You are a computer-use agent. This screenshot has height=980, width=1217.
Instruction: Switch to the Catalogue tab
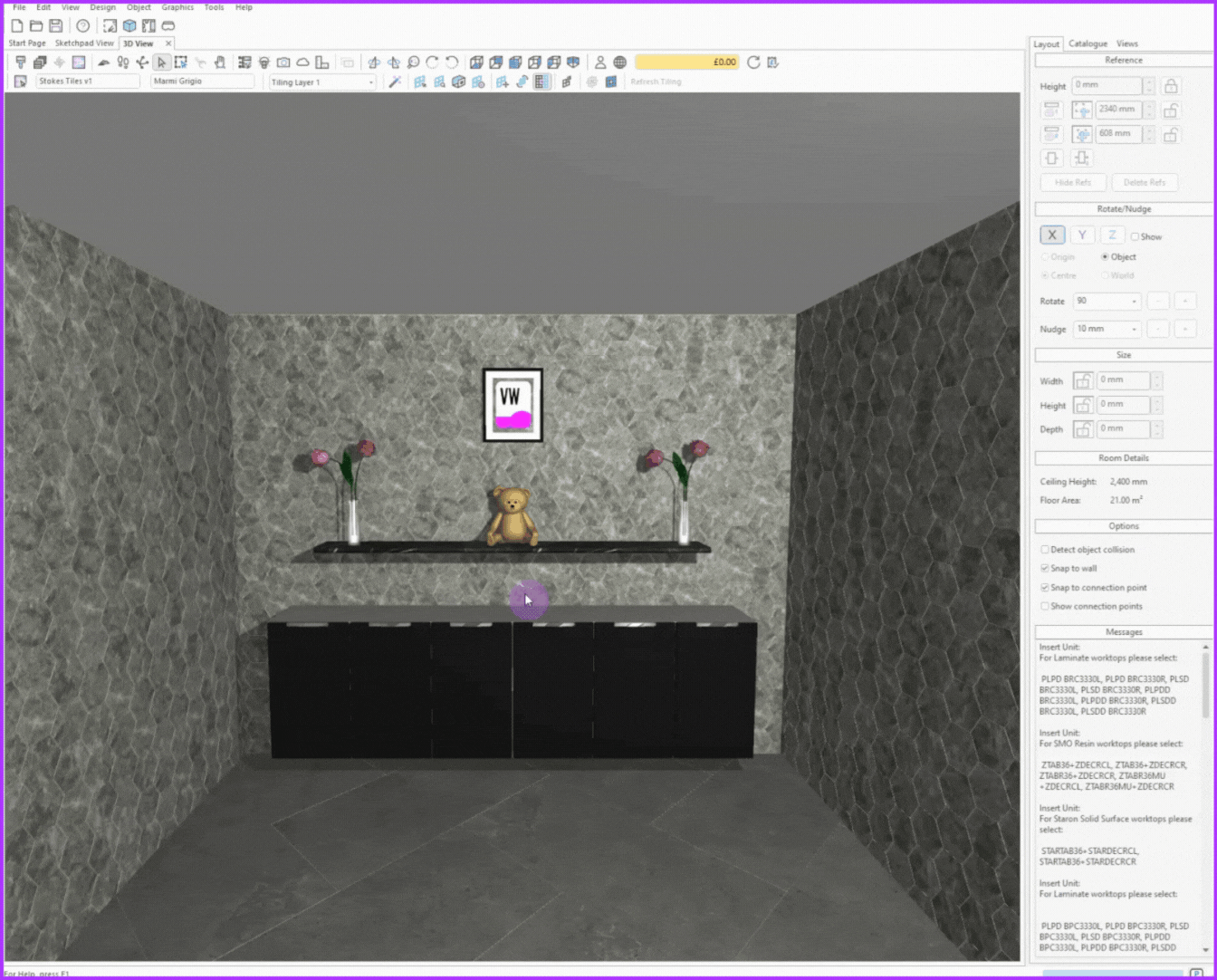tap(1088, 43)
